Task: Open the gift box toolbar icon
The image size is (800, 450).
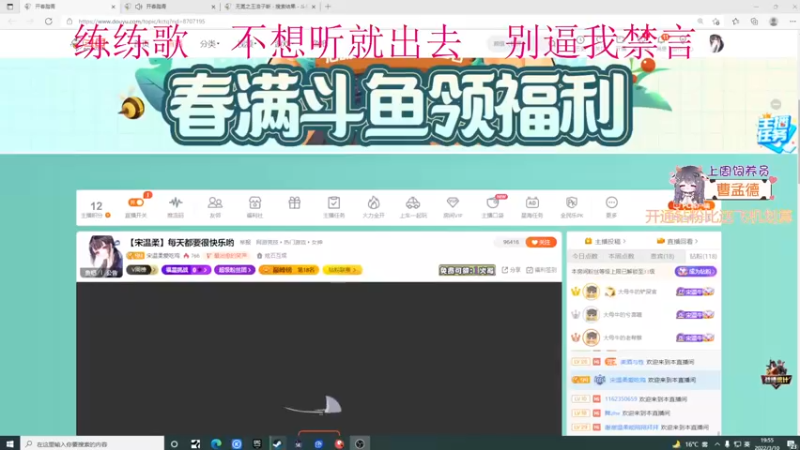Action: point(294,204)
